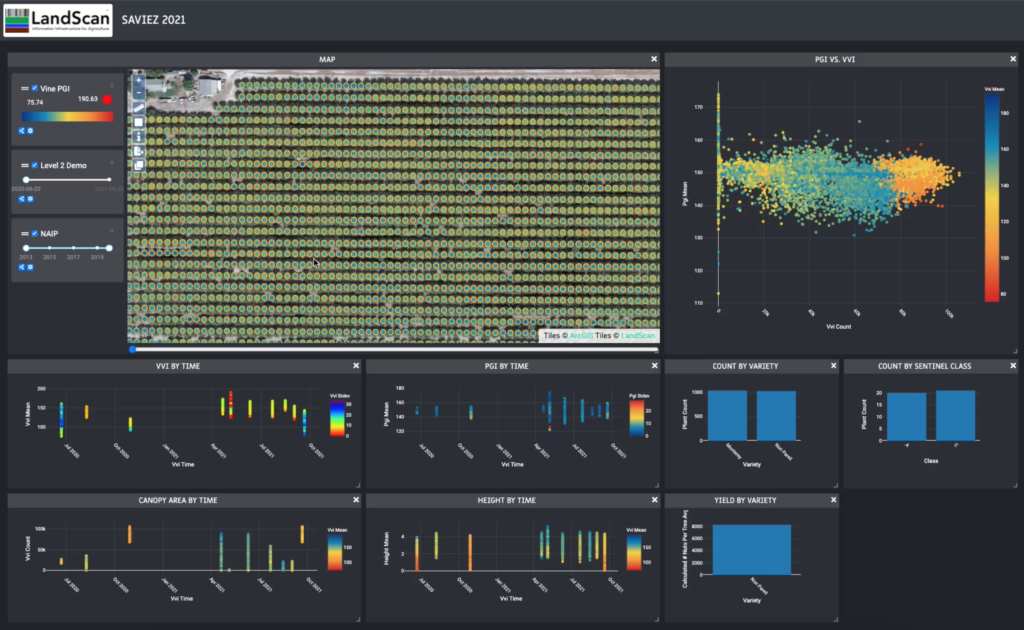Select 2017 on the NAIP year slider
This screenshot has width=1024, height=630.
pos(73,247)
